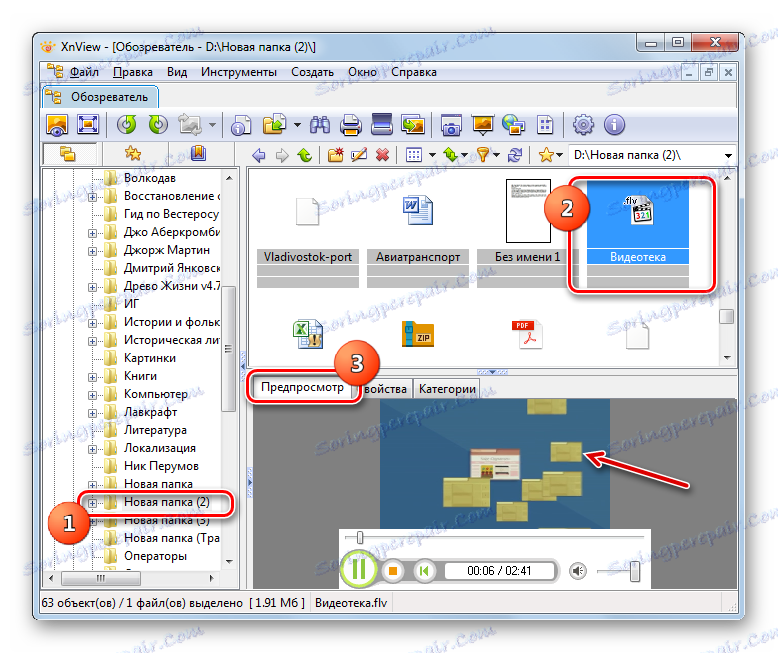Screen dimensions: 778x653
Task: Go back with the blue left arrow
Action: (259, 155)
